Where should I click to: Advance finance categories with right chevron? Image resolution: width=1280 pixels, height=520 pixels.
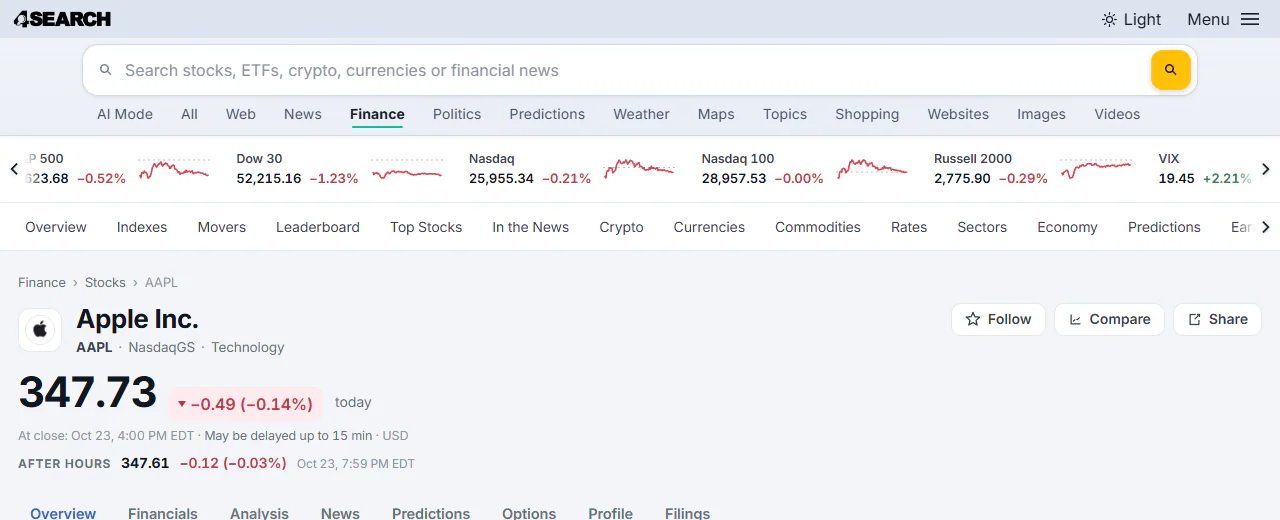click(1266, 227)
